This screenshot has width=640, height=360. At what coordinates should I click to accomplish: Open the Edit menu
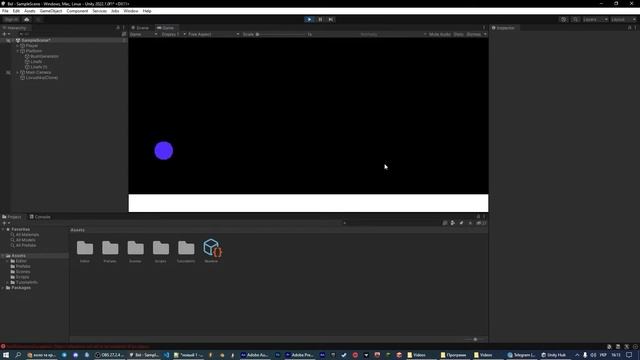[16, 11]
